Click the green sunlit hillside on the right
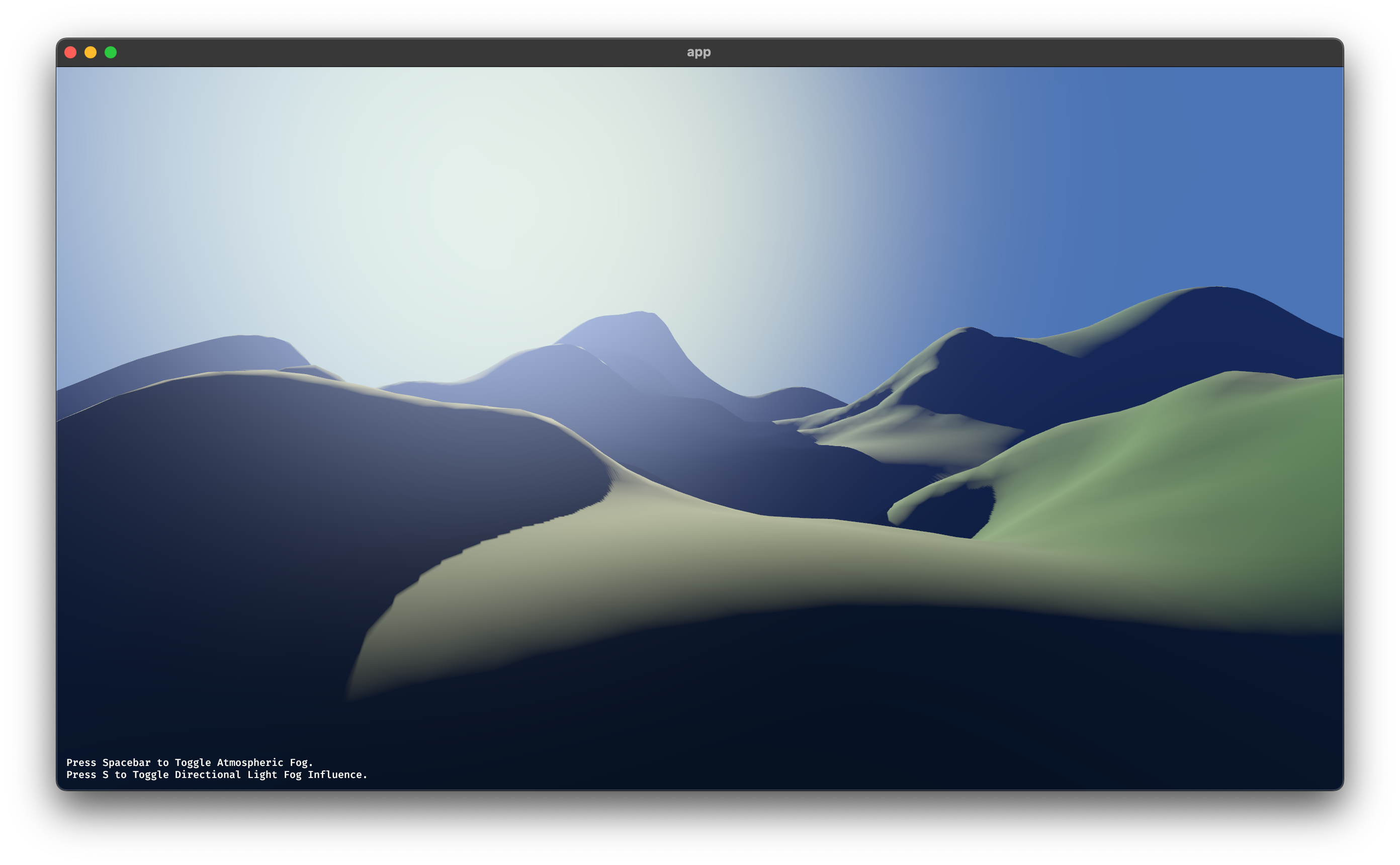 point(1172,469)
